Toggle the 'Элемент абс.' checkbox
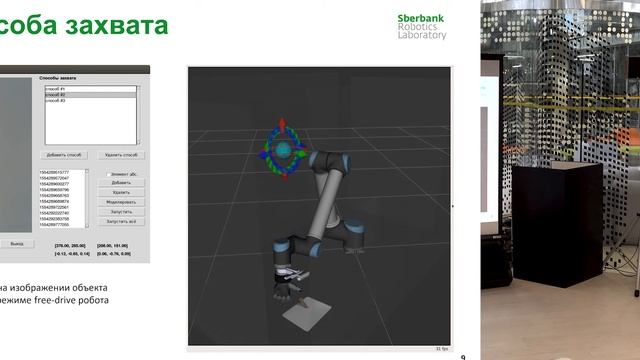640x360 pixels. [x=109, y=174]
